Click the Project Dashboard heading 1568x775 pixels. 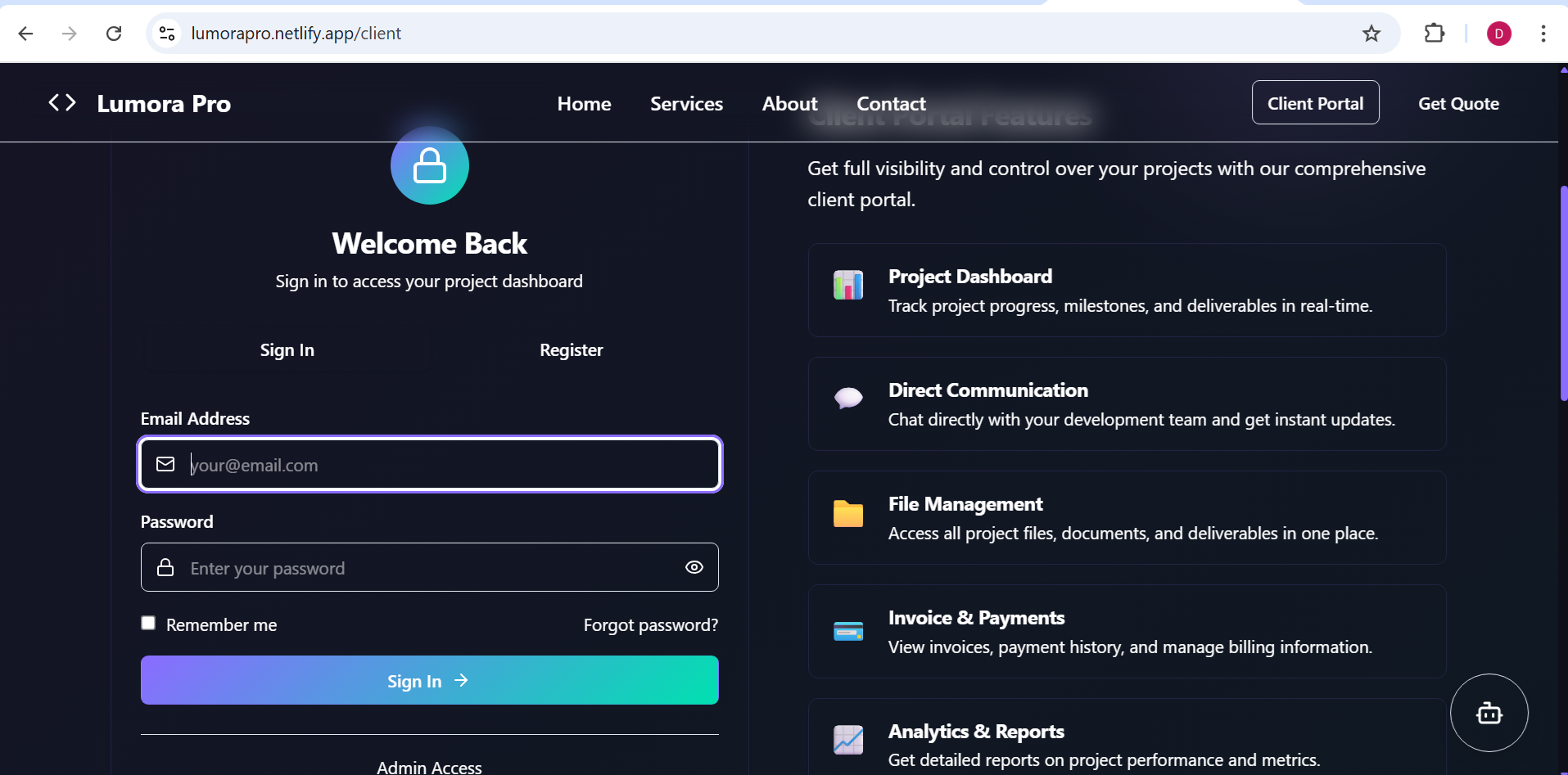click(970, 277)
